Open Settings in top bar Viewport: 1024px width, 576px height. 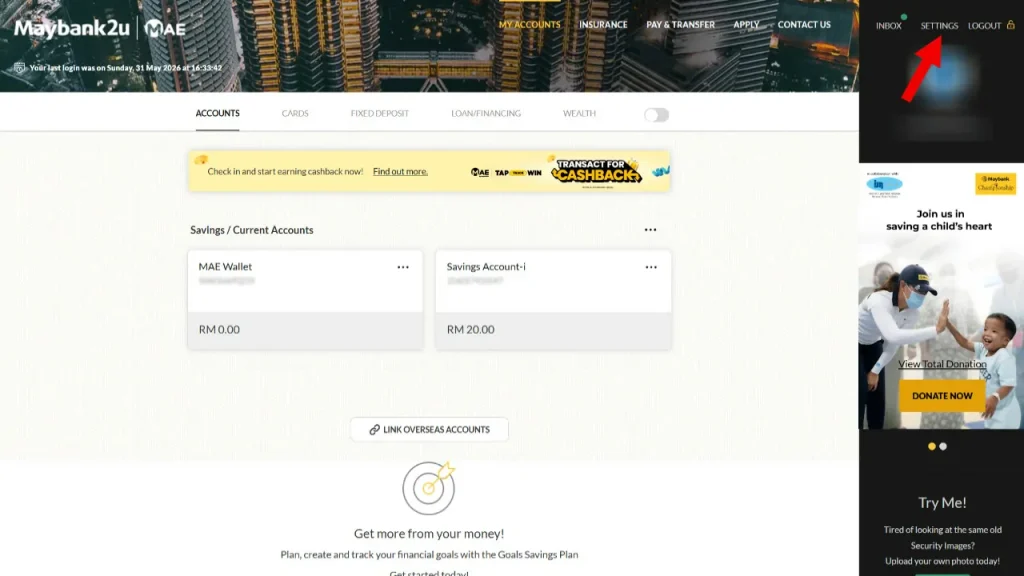point(939,25)
